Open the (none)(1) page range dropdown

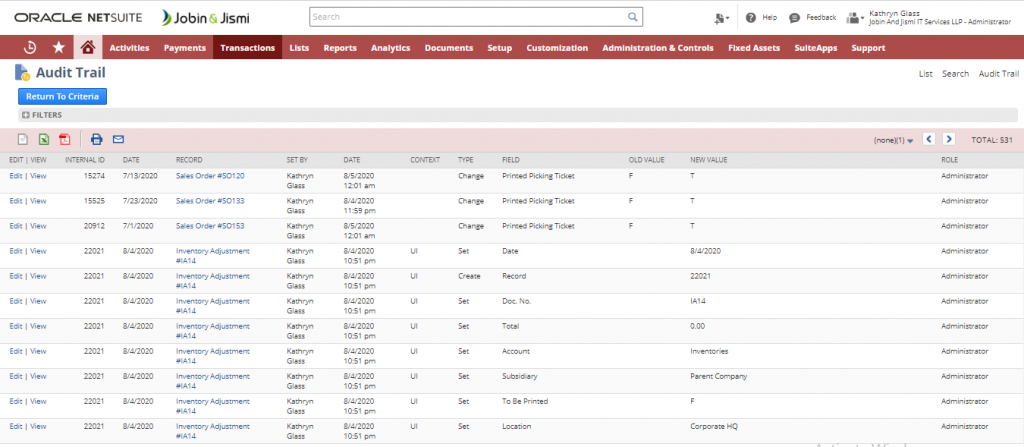[x=893, y=141]
